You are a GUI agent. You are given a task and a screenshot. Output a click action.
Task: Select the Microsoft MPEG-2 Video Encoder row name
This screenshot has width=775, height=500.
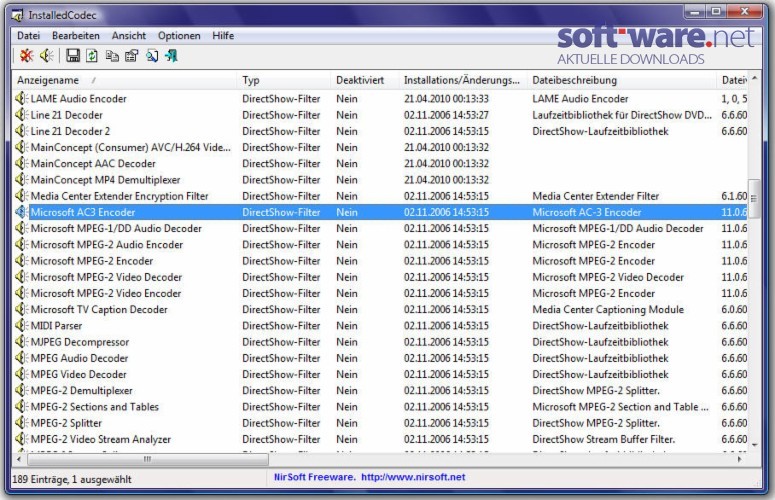[x=106, y=293]
